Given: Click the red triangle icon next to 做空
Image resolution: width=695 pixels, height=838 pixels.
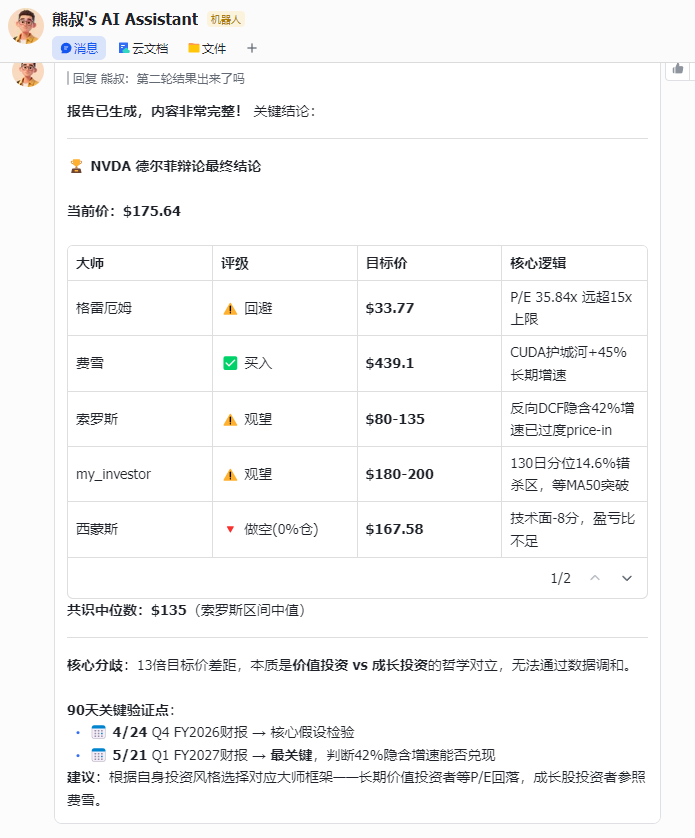Looking at the screenshot, I should click(230, 529).
